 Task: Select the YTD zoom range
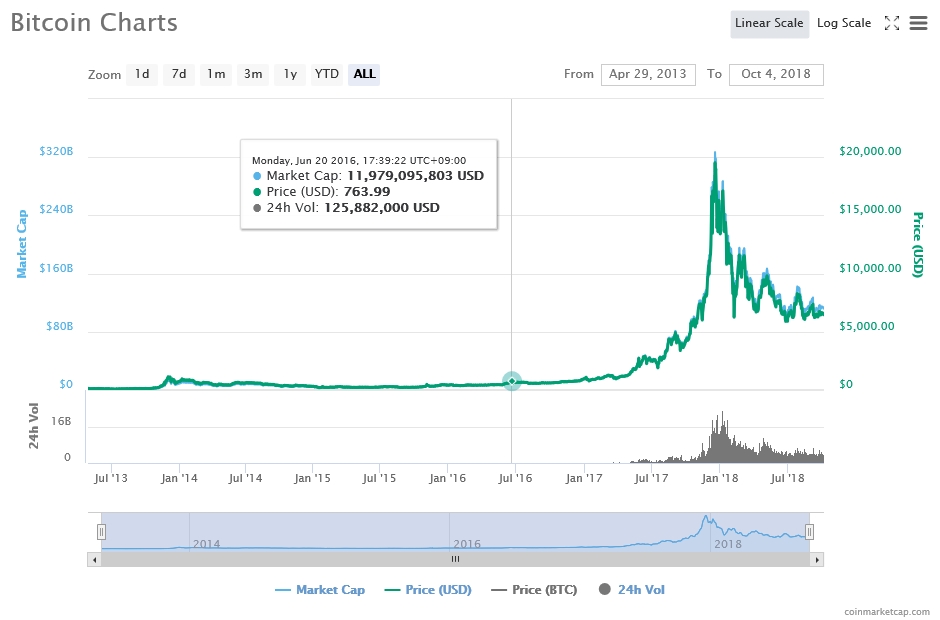click(x=326, y=74)
